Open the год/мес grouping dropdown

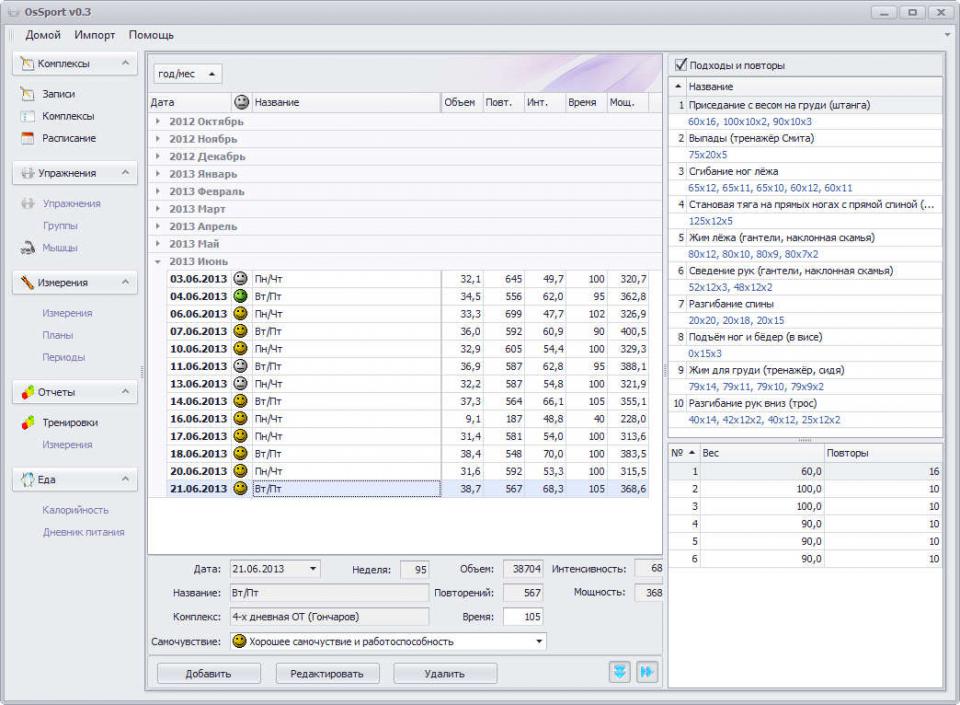187,74
